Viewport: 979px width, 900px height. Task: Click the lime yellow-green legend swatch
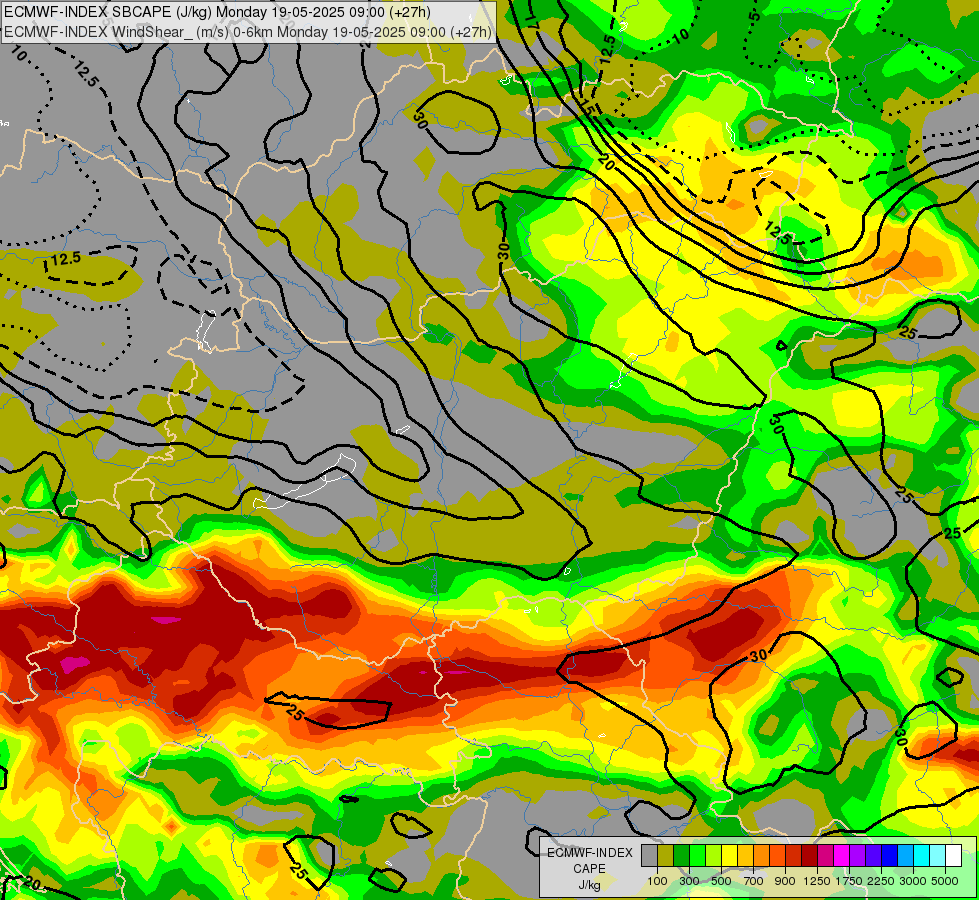(x=714, y=856)
